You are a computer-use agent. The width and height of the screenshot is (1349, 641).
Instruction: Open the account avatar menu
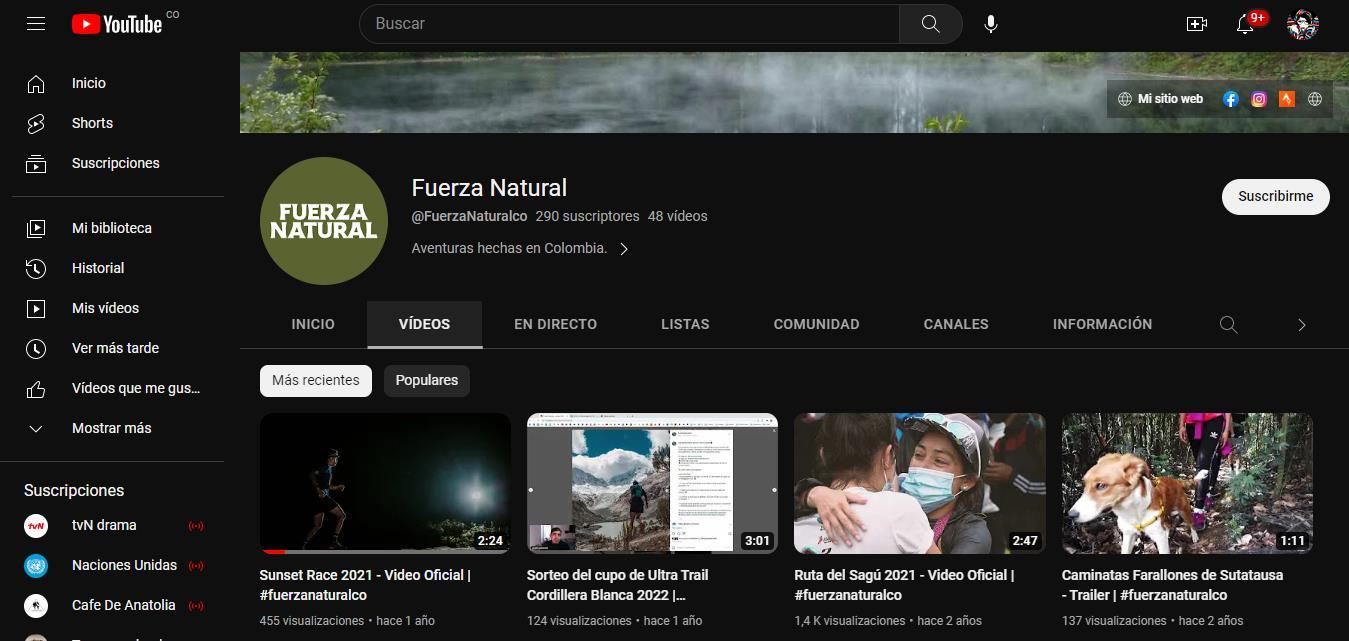(1303, 24)
